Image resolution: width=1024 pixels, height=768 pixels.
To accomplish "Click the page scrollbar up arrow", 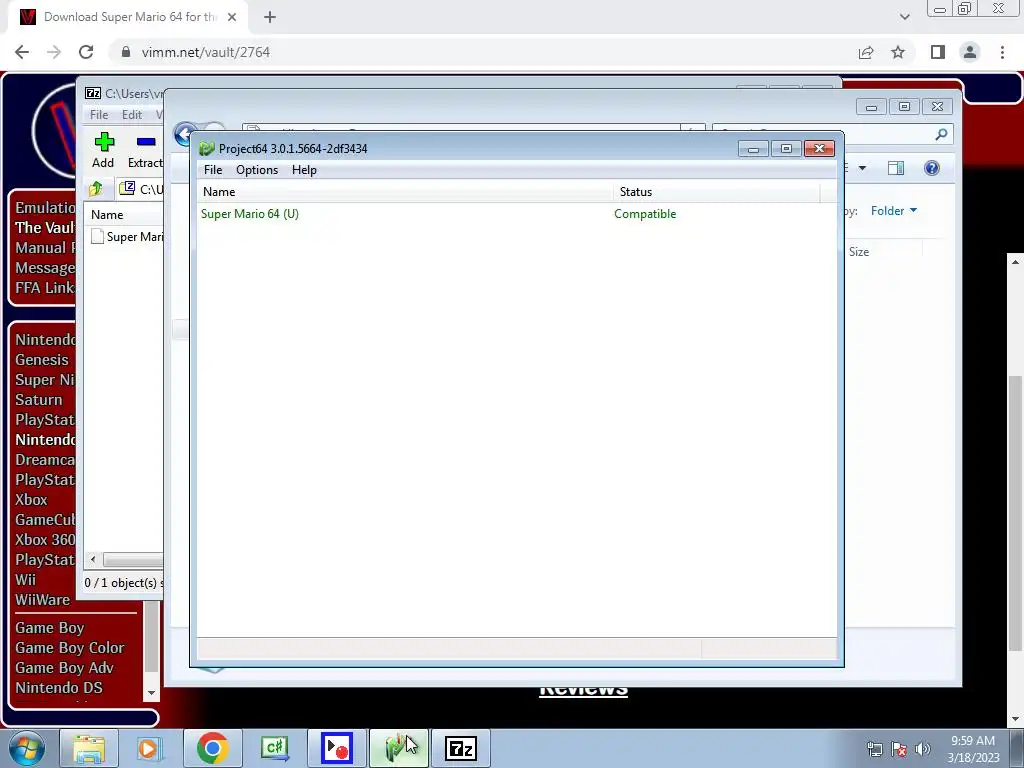I will click(1015, 262).
